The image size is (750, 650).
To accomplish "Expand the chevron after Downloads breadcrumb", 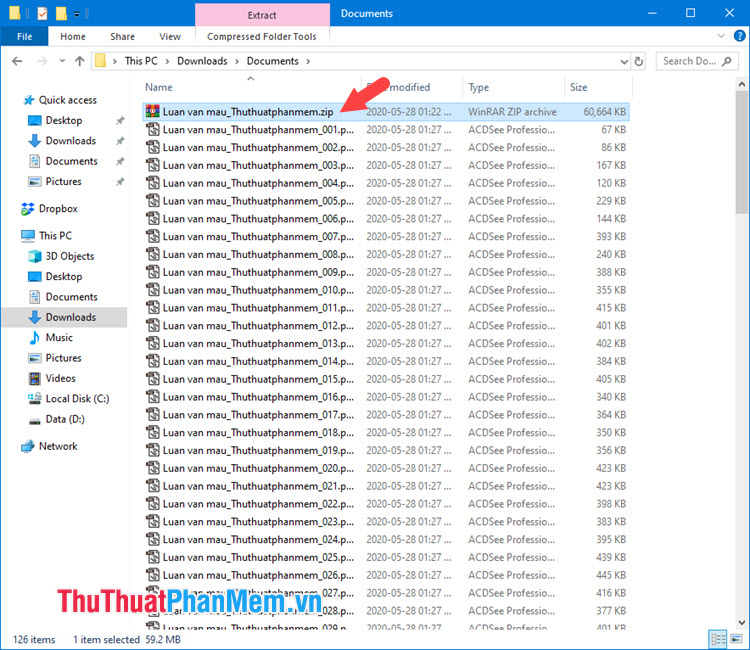I will point(237,61).
